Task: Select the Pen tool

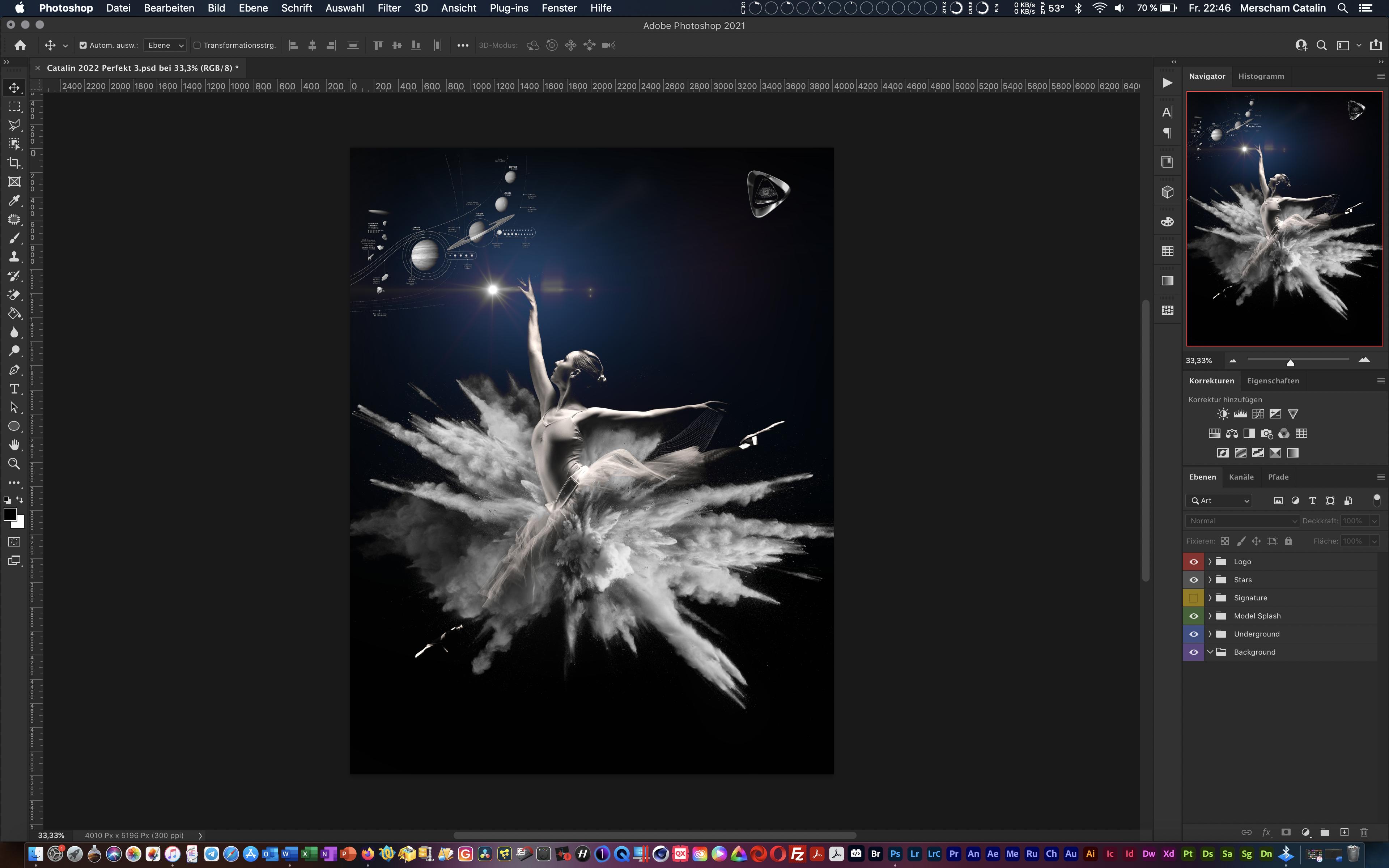Action: (x=14, y=370)
